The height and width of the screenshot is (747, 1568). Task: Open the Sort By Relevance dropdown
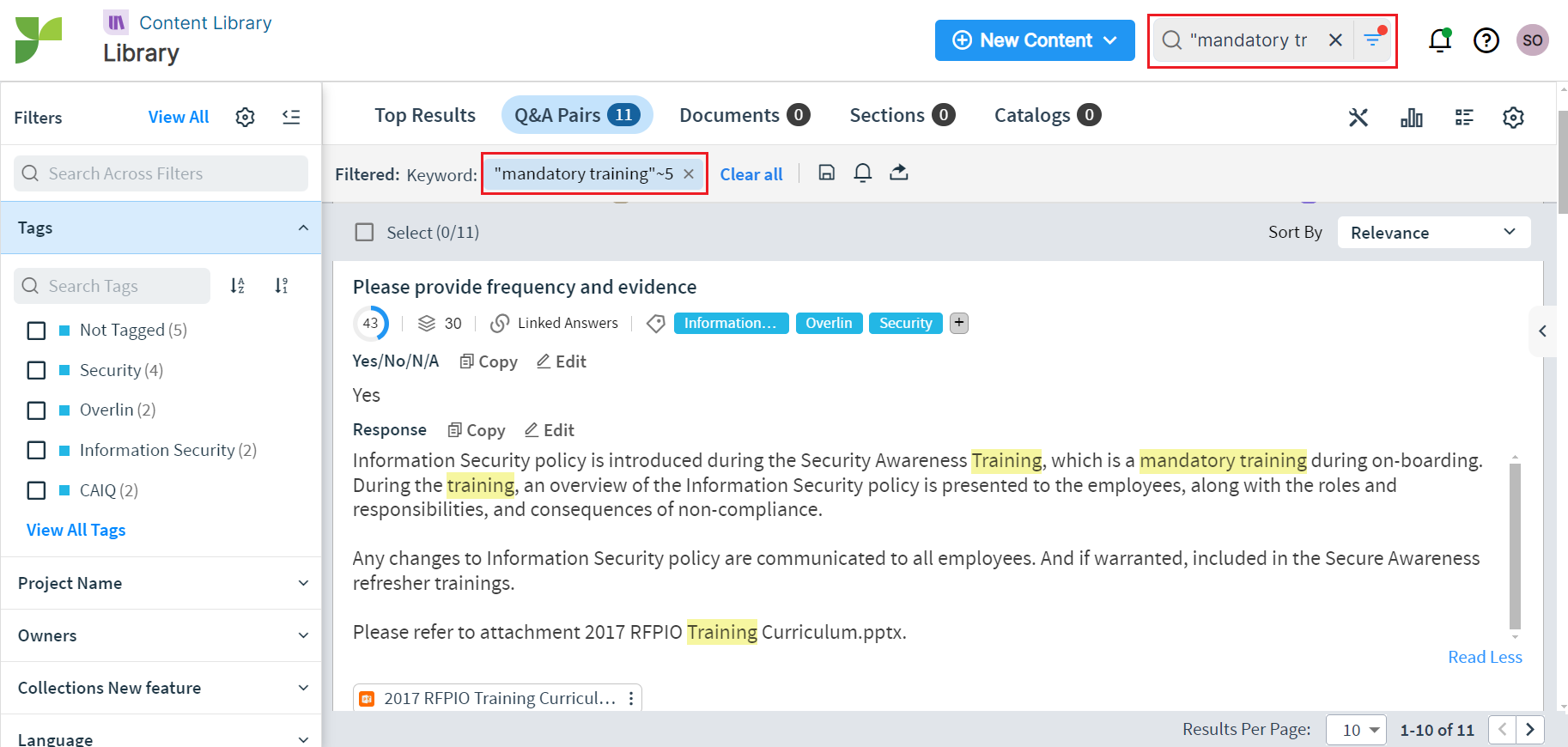1433,233
